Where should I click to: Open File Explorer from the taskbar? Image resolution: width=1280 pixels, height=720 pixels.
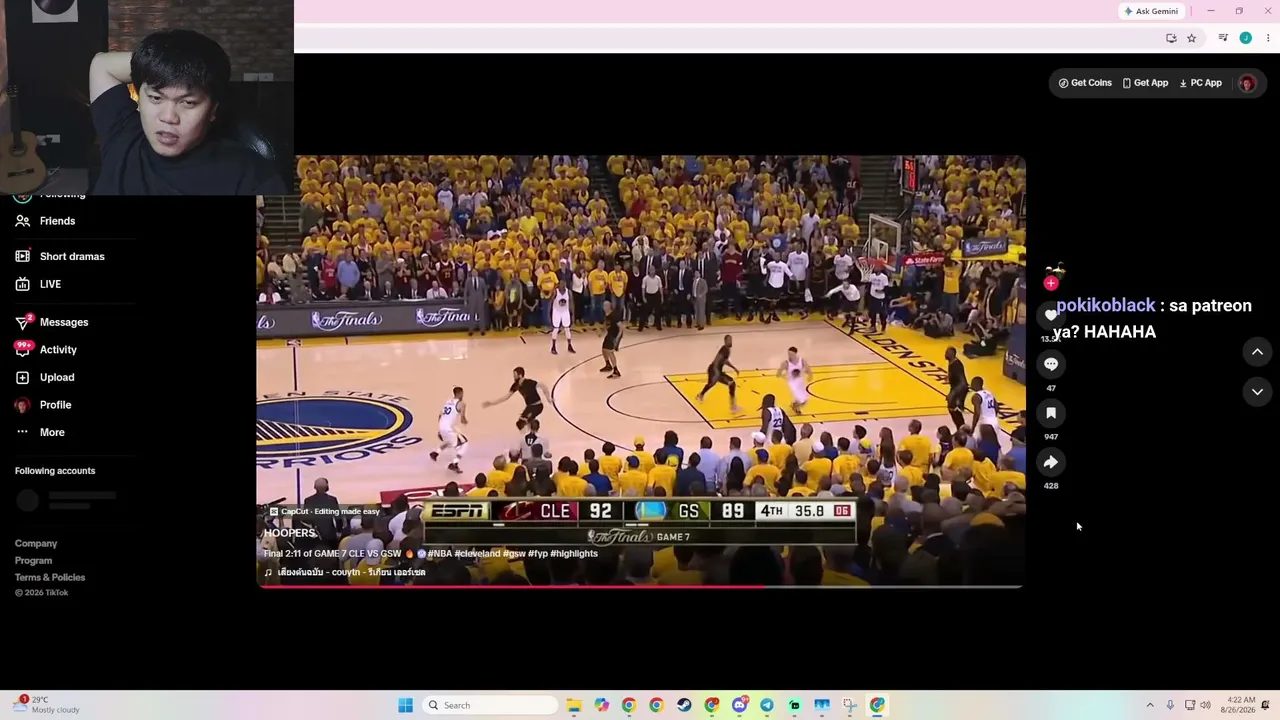pyautogui.click(x=574, y=705)
